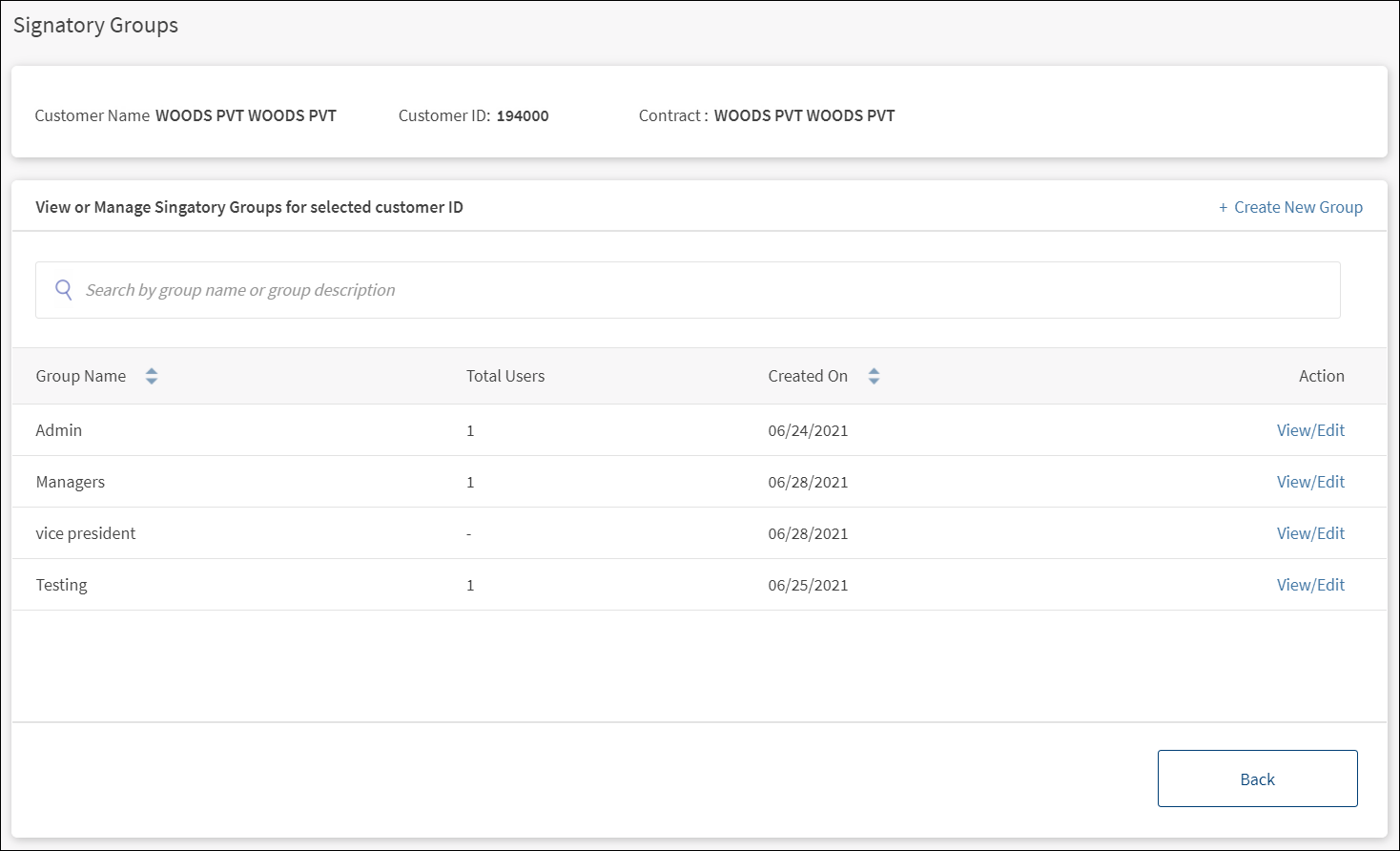1400x851 pixels.
Task: Click the Total Users column header
Action: click(x=505, y=377)
